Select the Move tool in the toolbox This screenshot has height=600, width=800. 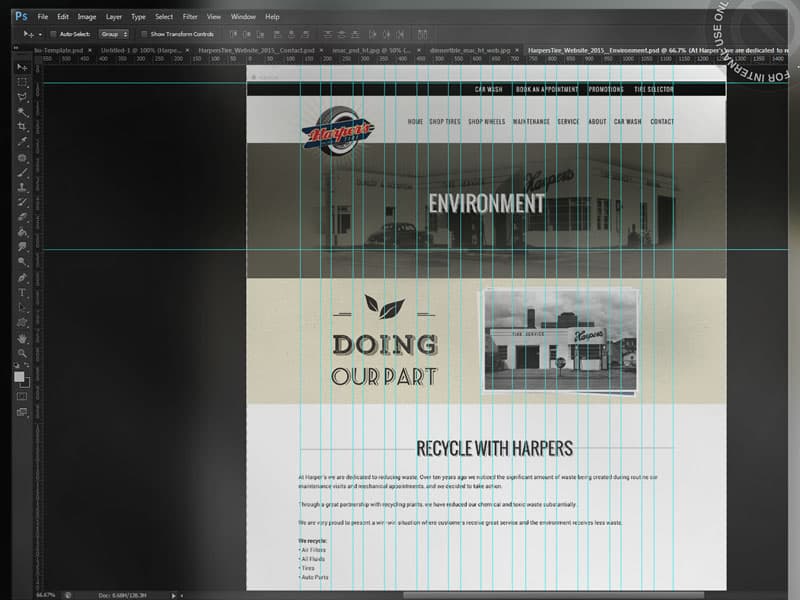(x=22, y=67)
